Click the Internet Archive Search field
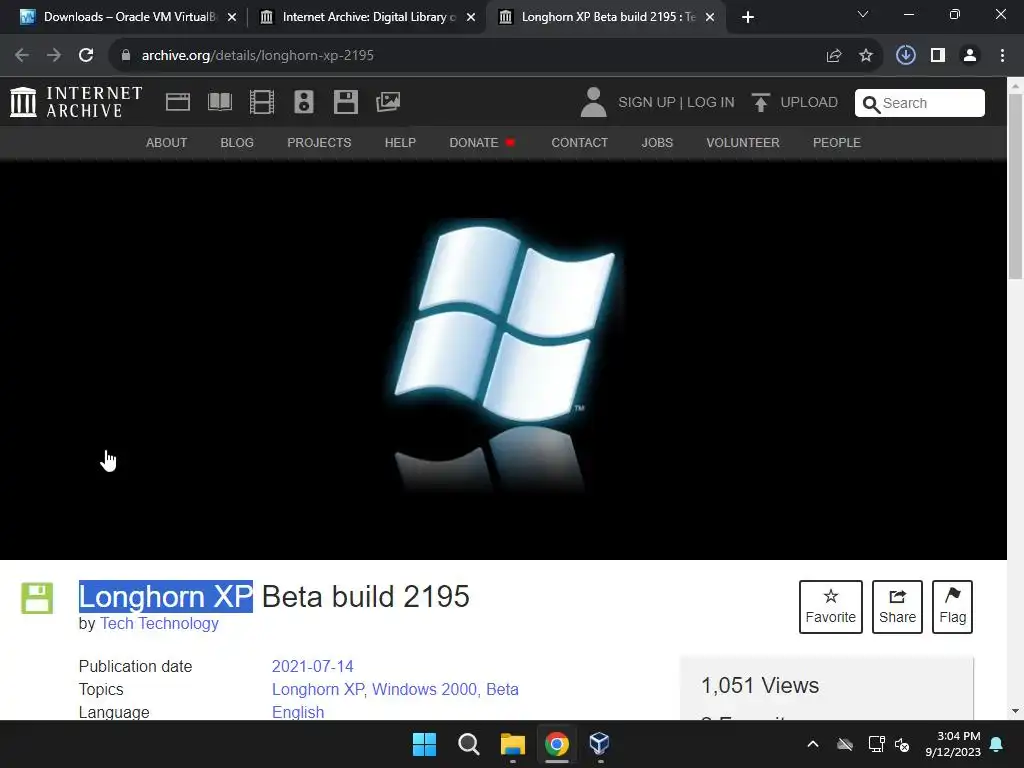 [920, 103]
